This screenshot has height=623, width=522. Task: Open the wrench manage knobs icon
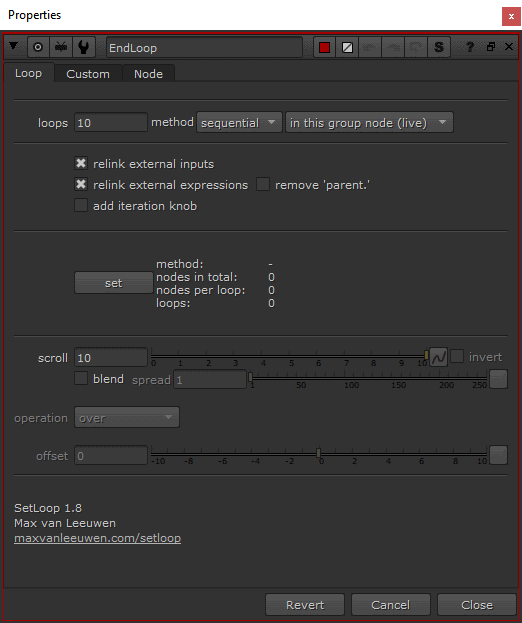[x=84, y=47]
